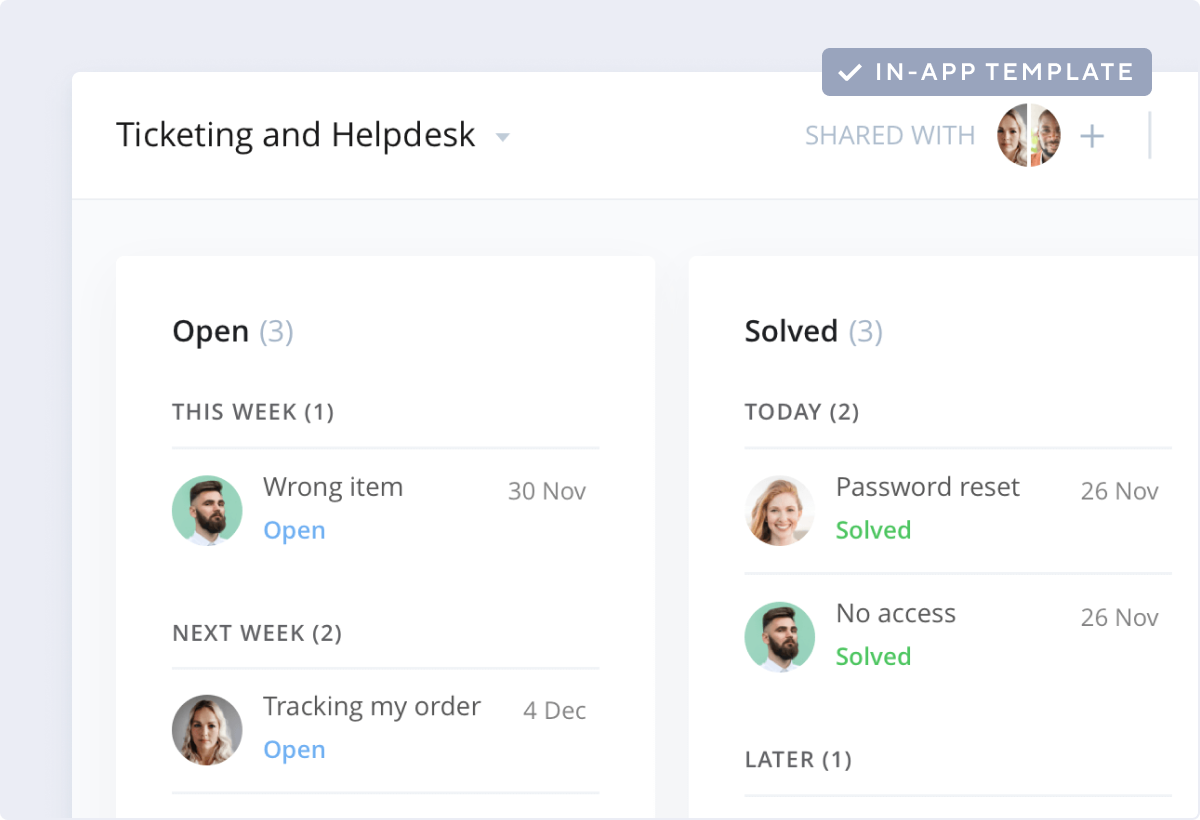Collapse the THIS WEEK (1) group header

click(253, 412)
